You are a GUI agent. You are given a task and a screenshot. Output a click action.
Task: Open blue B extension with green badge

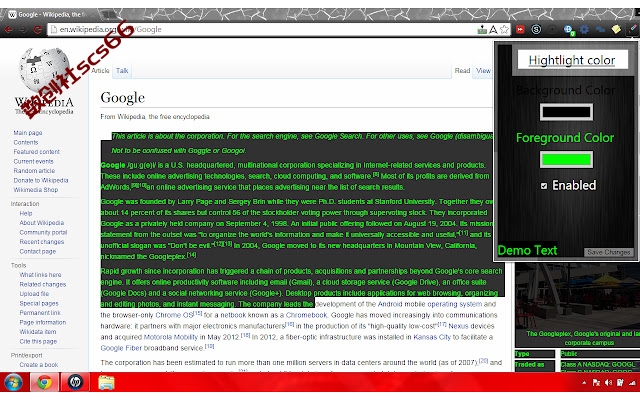click(x=569, y=30)
